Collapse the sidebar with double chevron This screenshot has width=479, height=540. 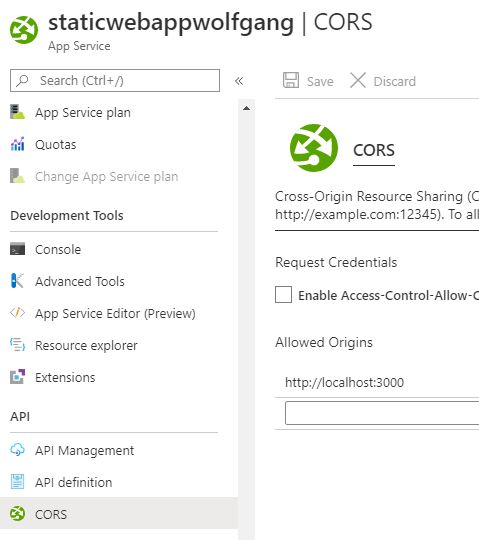click(239, 81)
